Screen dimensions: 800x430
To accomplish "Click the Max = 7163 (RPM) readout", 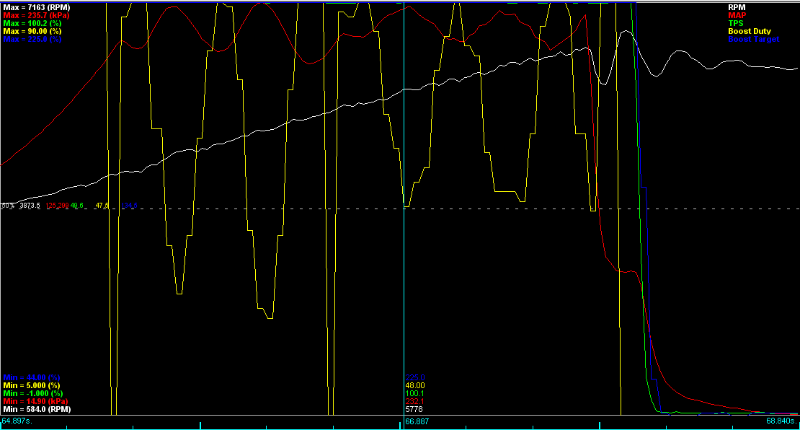I will (35, 5).
